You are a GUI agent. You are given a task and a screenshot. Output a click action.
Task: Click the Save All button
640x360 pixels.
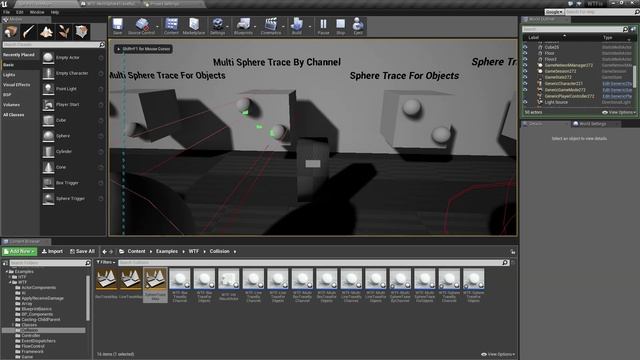pyautogui.click(x=82, y=251)
